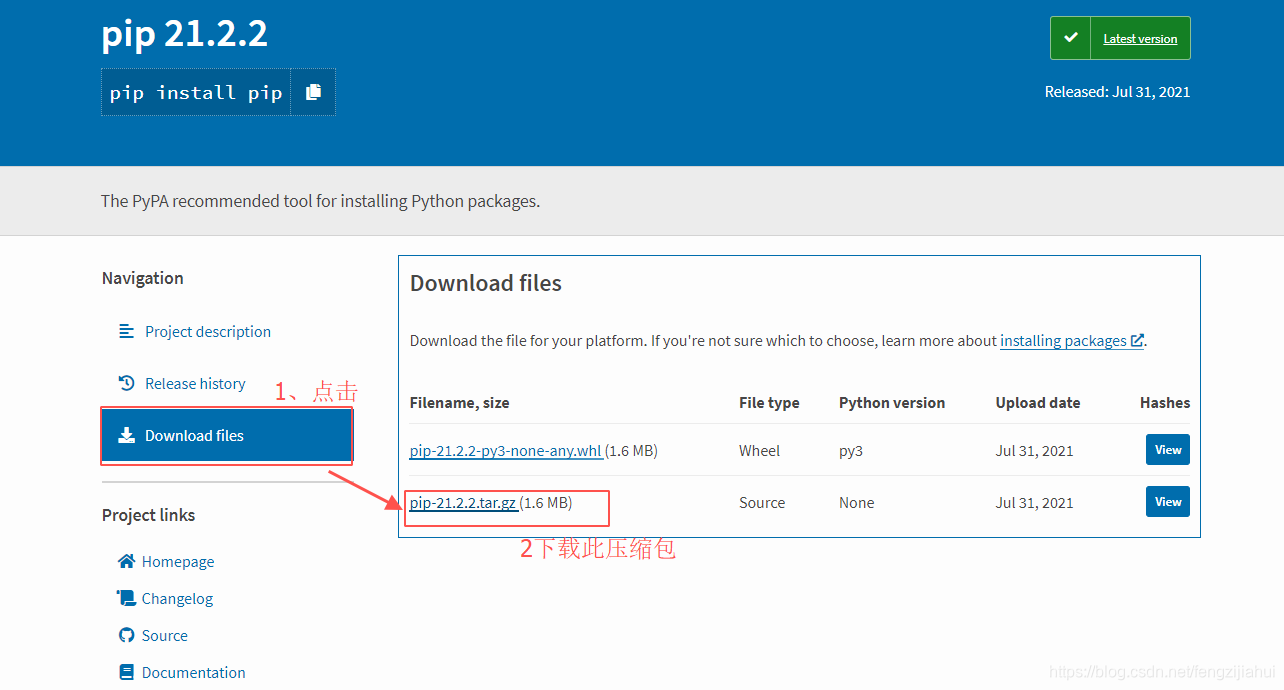Screen dimensions: 1284x690
Task: View hashes for the Wheel file
Action: pos(1168,450)
